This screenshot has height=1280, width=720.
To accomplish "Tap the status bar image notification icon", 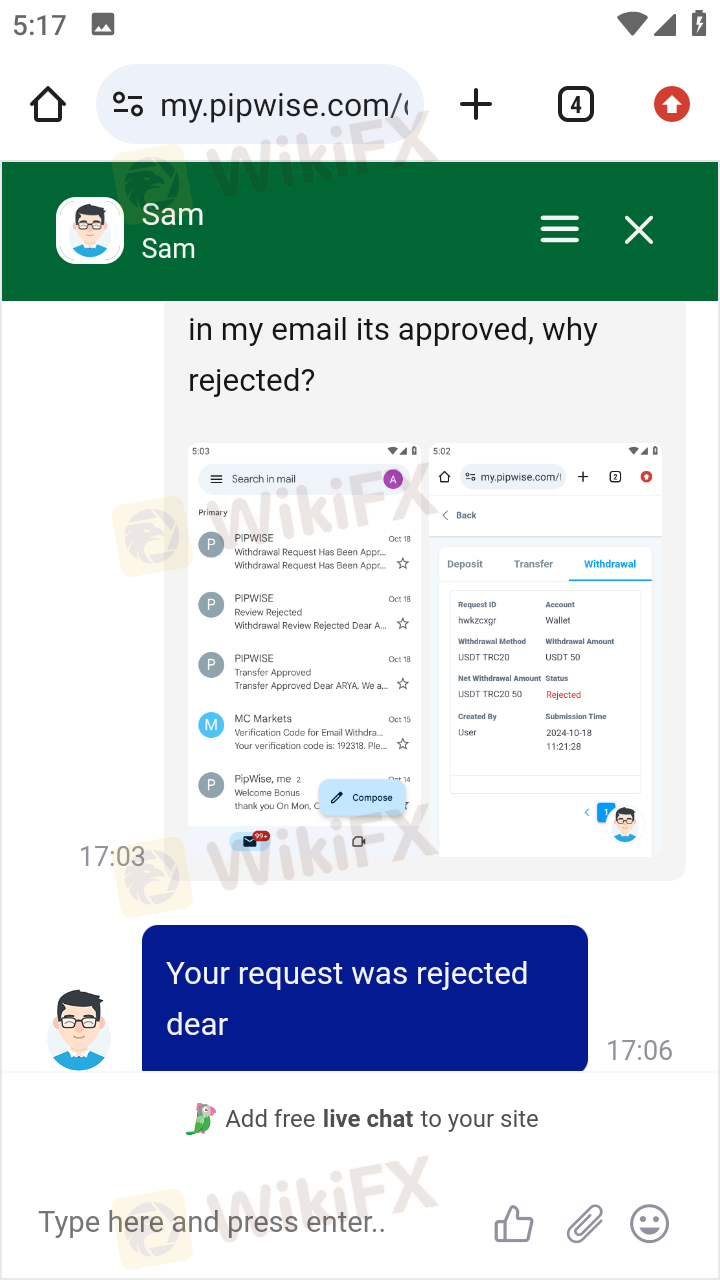I will pyautogui.click(x=102, y=25).
